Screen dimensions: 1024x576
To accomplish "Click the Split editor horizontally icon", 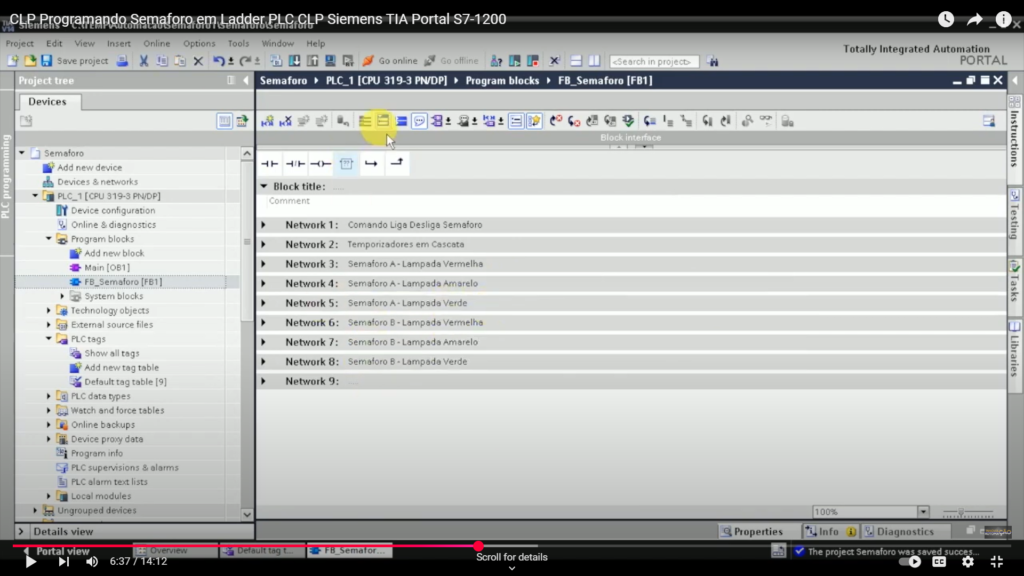I will point(576,61).
